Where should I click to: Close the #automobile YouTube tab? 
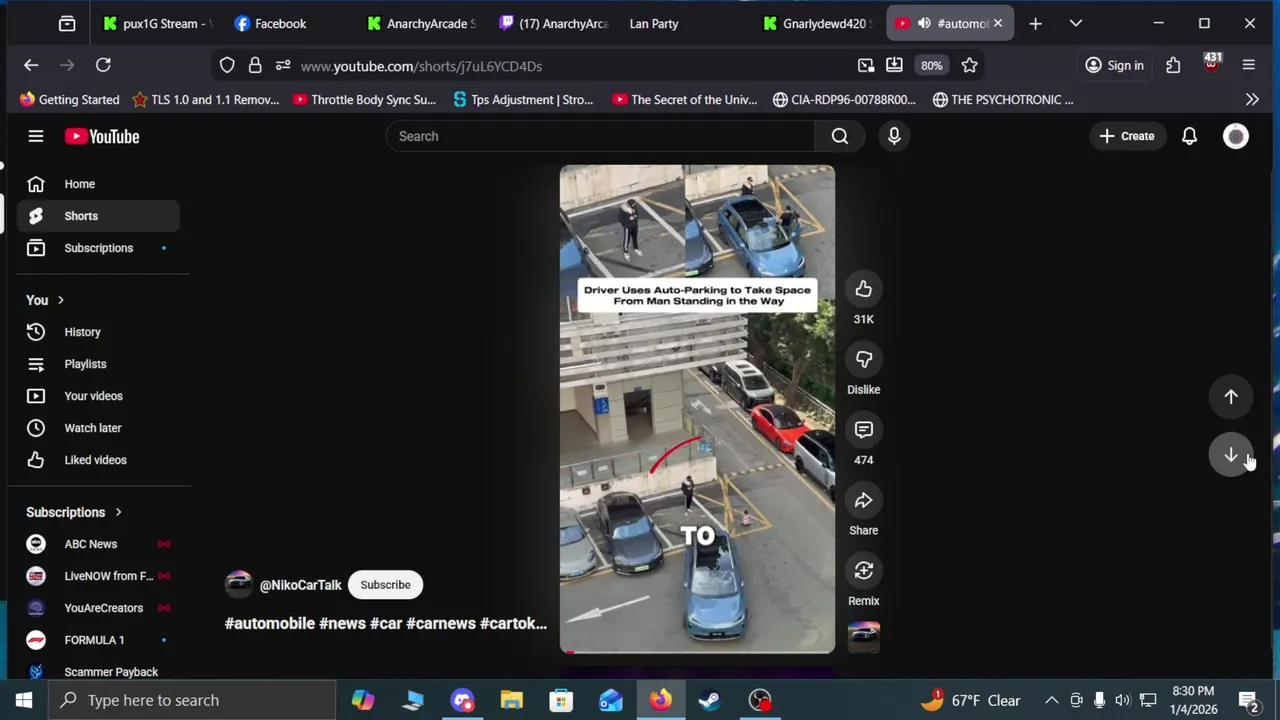(997, 23)
